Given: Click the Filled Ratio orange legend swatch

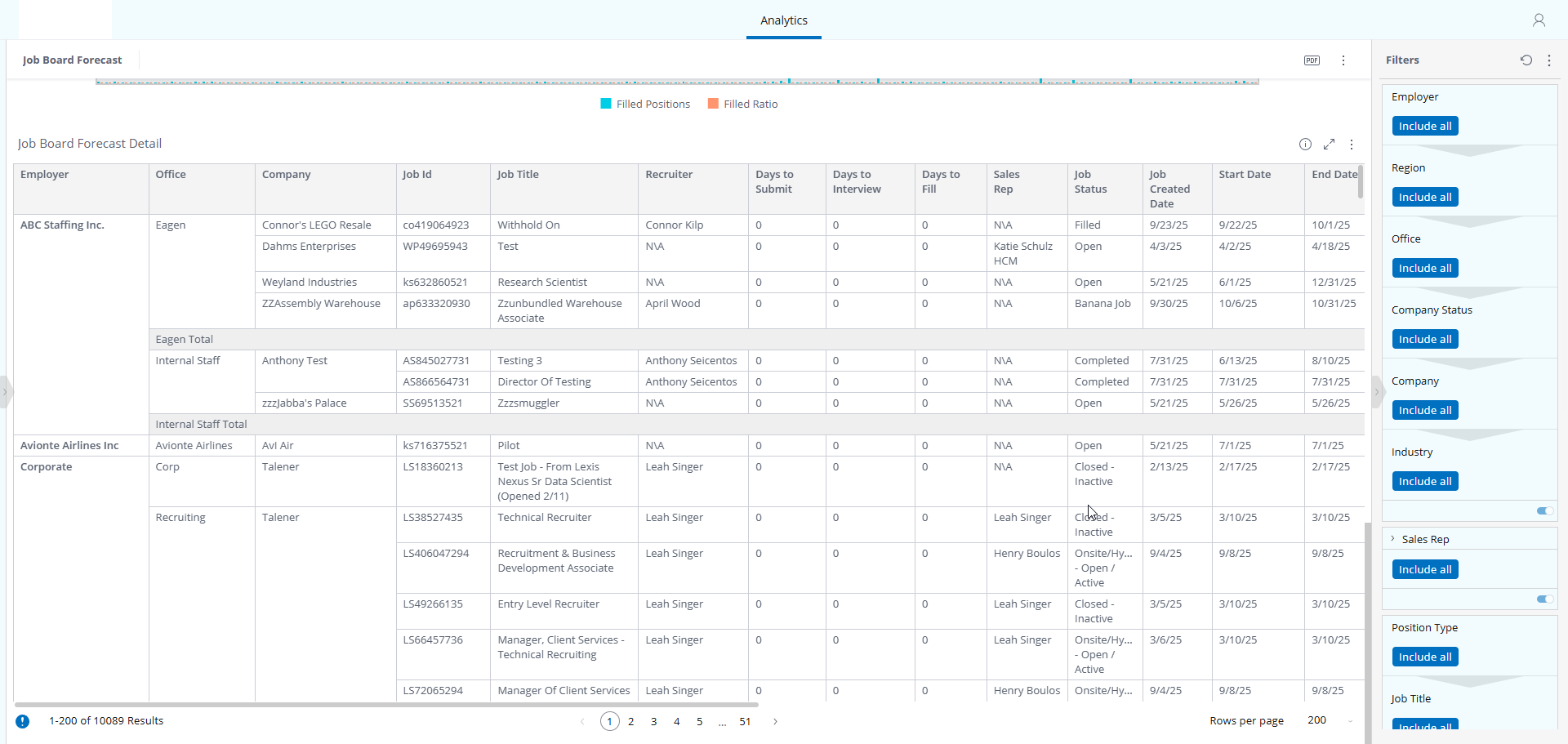Looking at the screenshot, I should [713, 104].
